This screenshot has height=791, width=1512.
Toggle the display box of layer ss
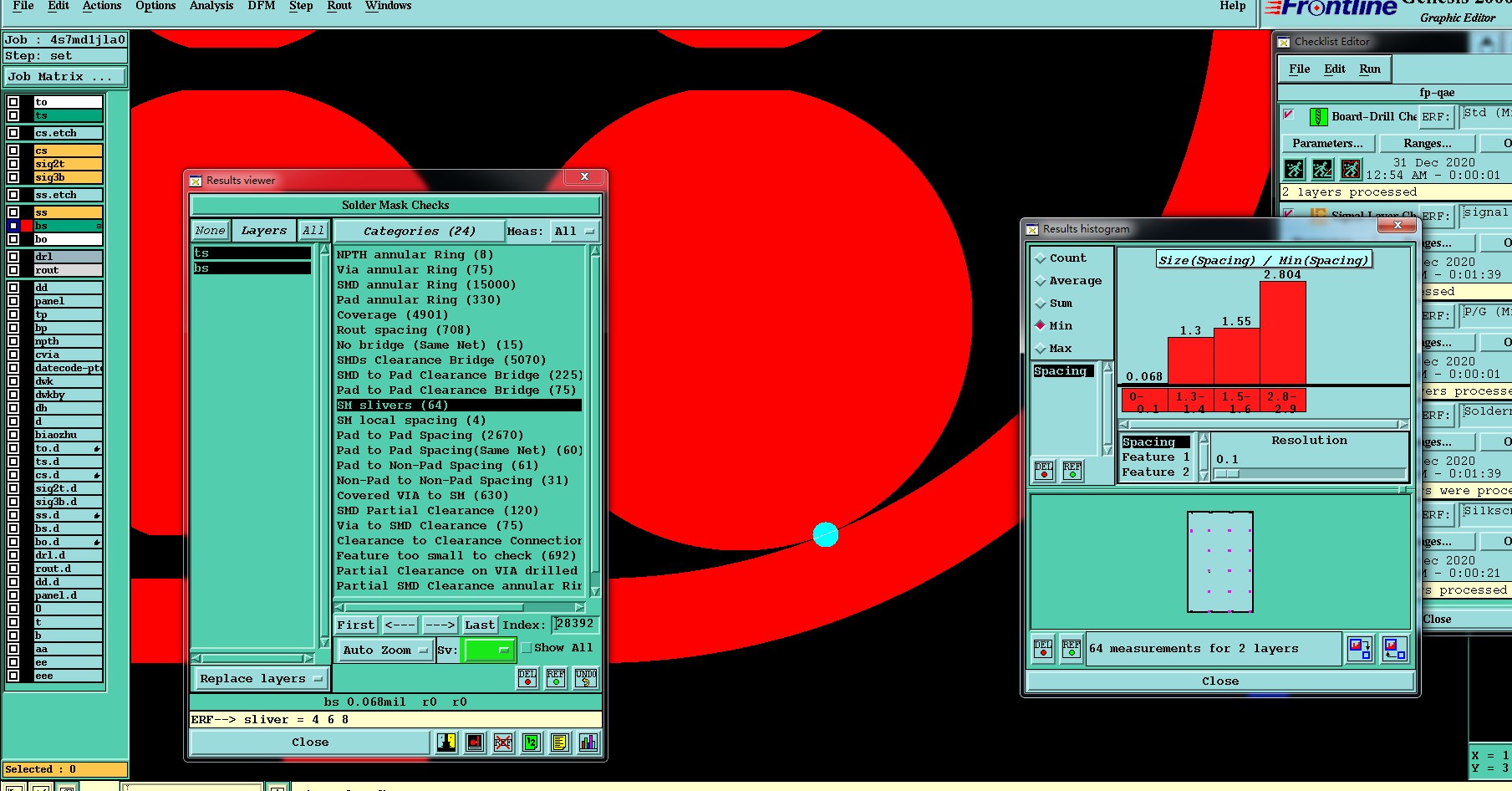pos(13,212)
